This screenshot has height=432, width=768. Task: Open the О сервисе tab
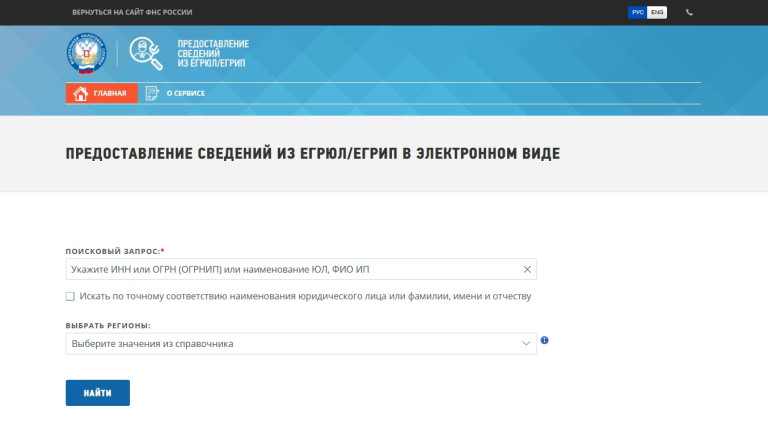tap(175, 93)
